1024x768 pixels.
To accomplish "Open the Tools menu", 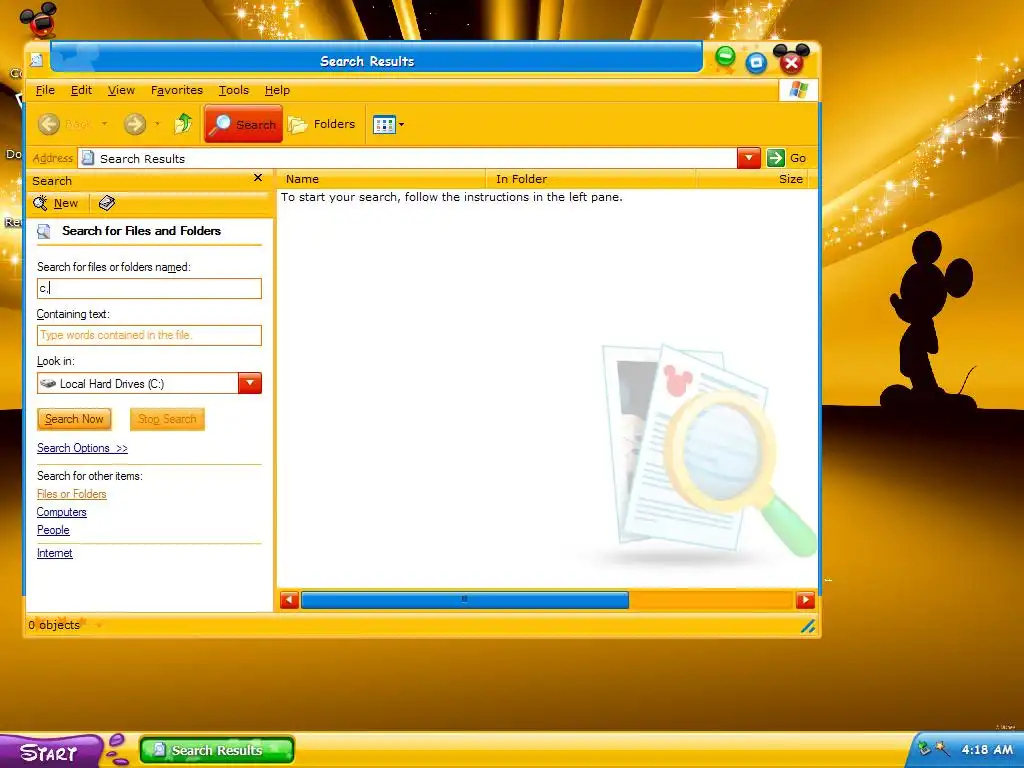I will (234, 90).
